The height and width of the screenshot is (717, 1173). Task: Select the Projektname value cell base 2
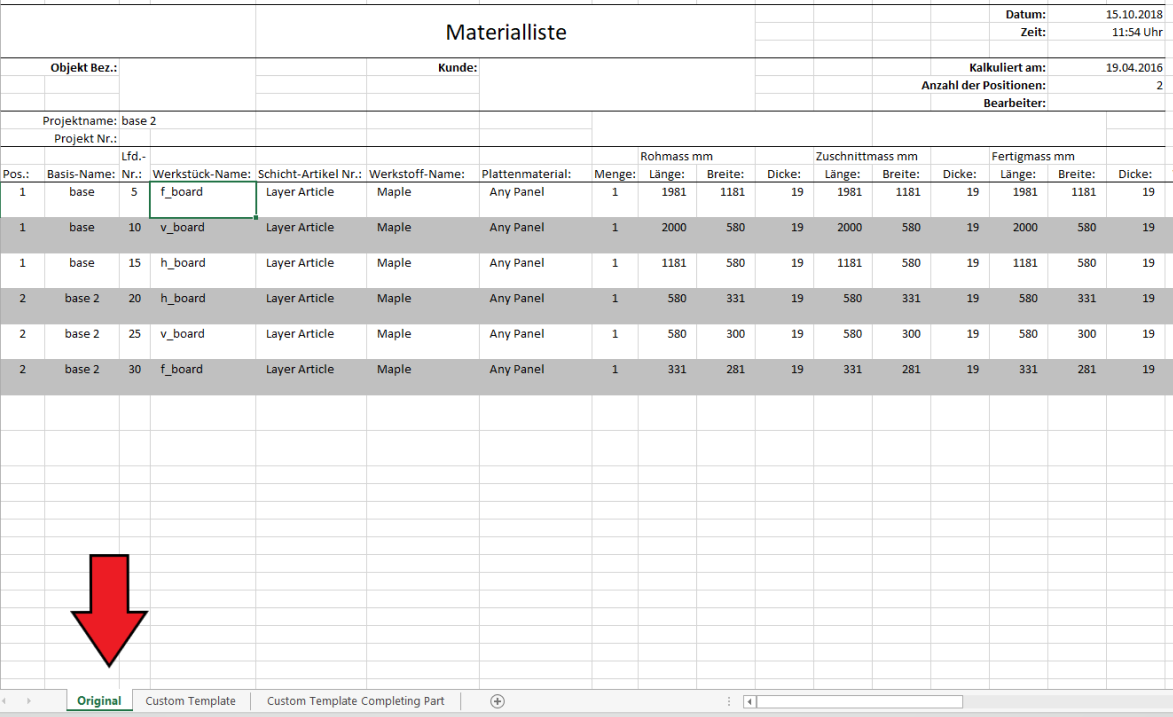186,121
